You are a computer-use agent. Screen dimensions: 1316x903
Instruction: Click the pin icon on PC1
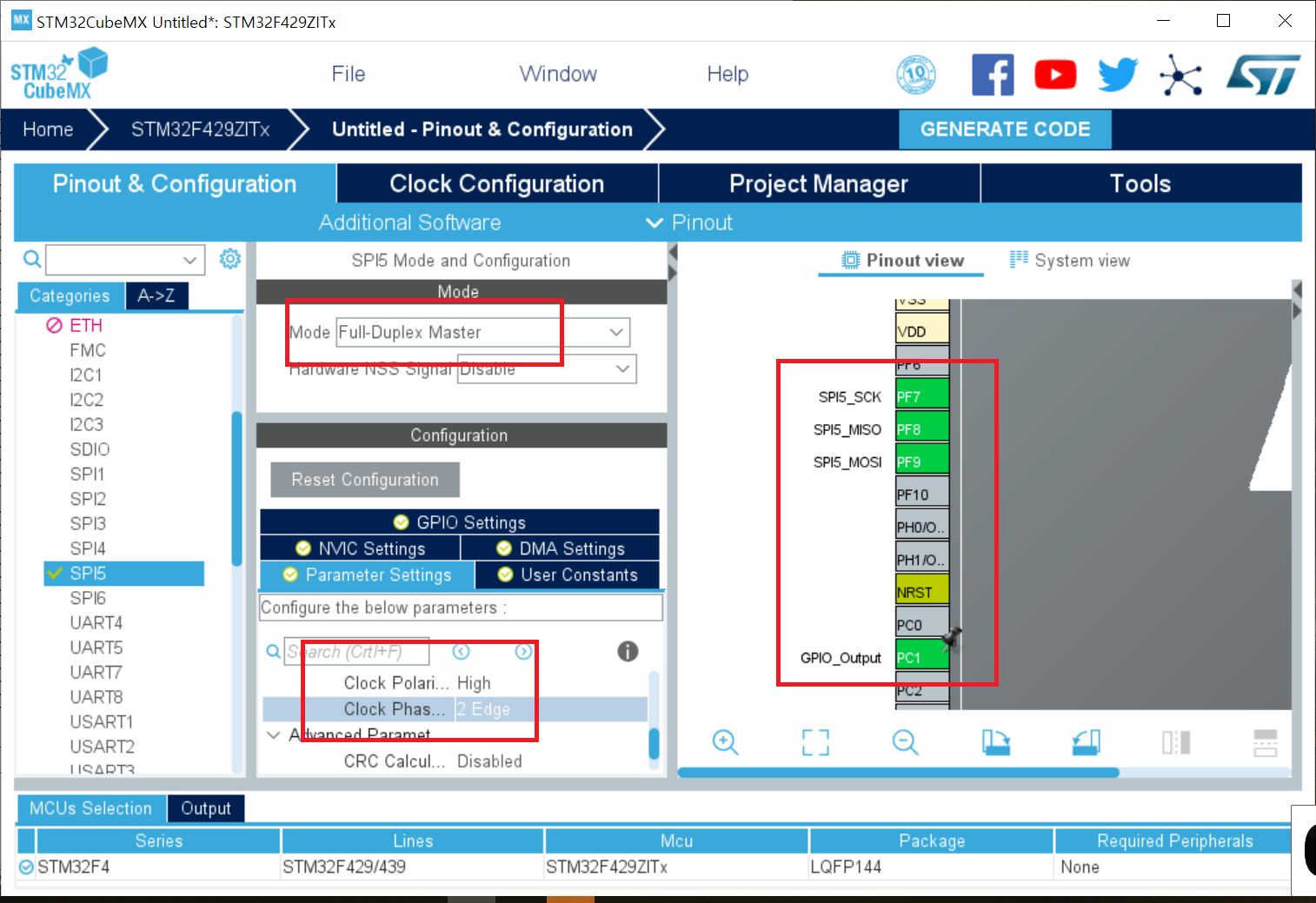[x=953, y=639]
